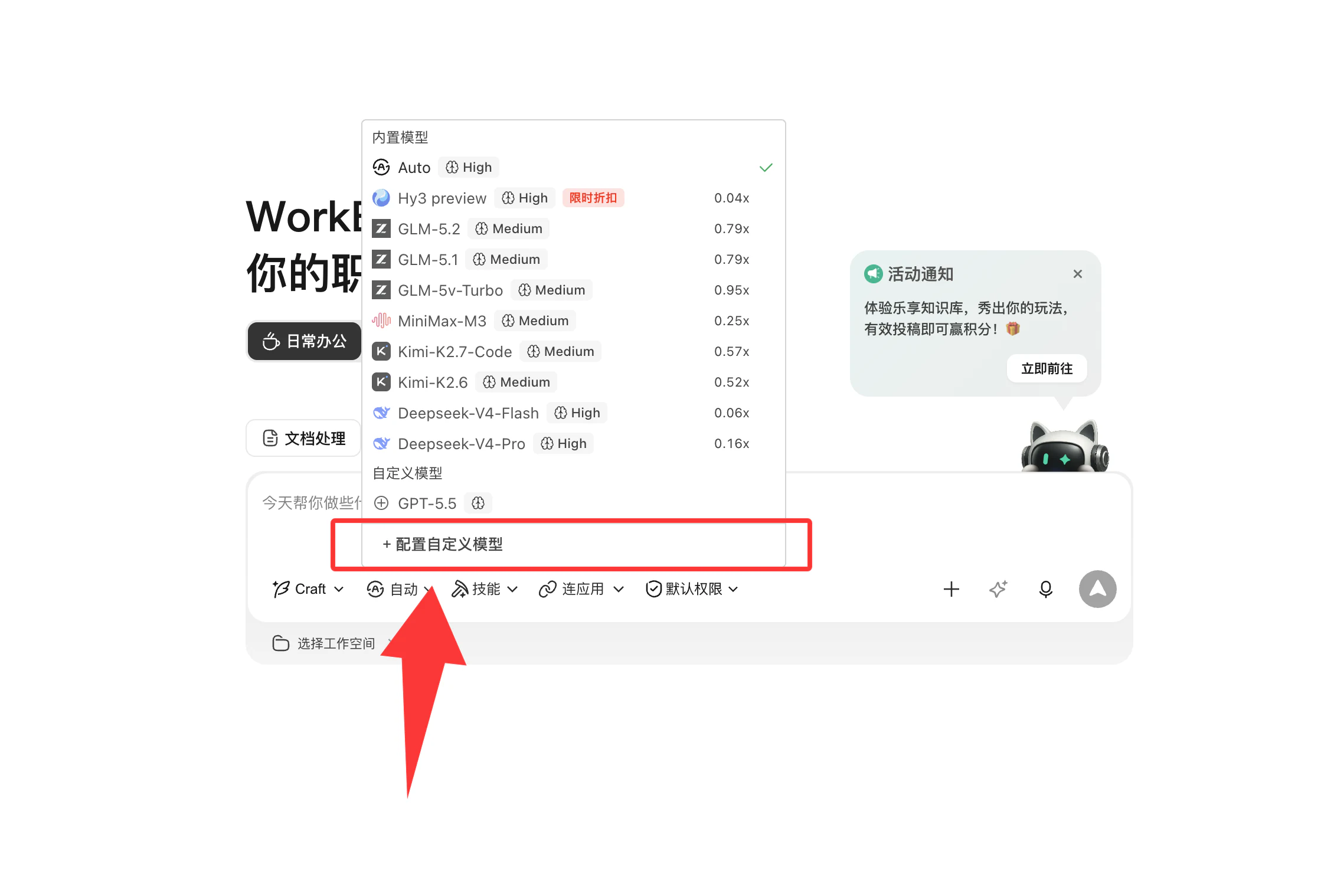Click GPT-5.5 plus circle icon
Image resolution: width=1321 pixels, height=896 pixels.
(x=381, y=503)
